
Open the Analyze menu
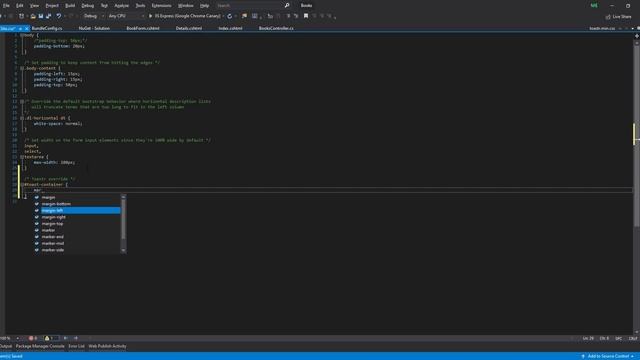pos(121,6)
